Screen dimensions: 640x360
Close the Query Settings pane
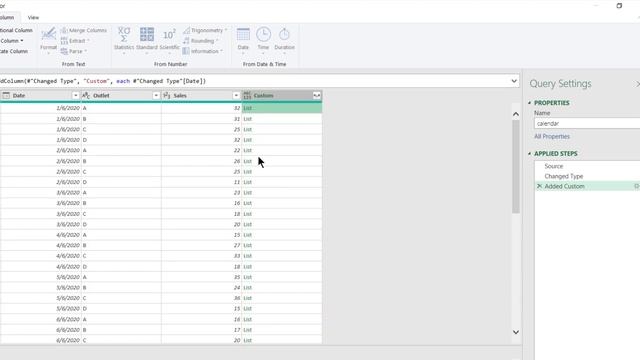pos(637,84)
